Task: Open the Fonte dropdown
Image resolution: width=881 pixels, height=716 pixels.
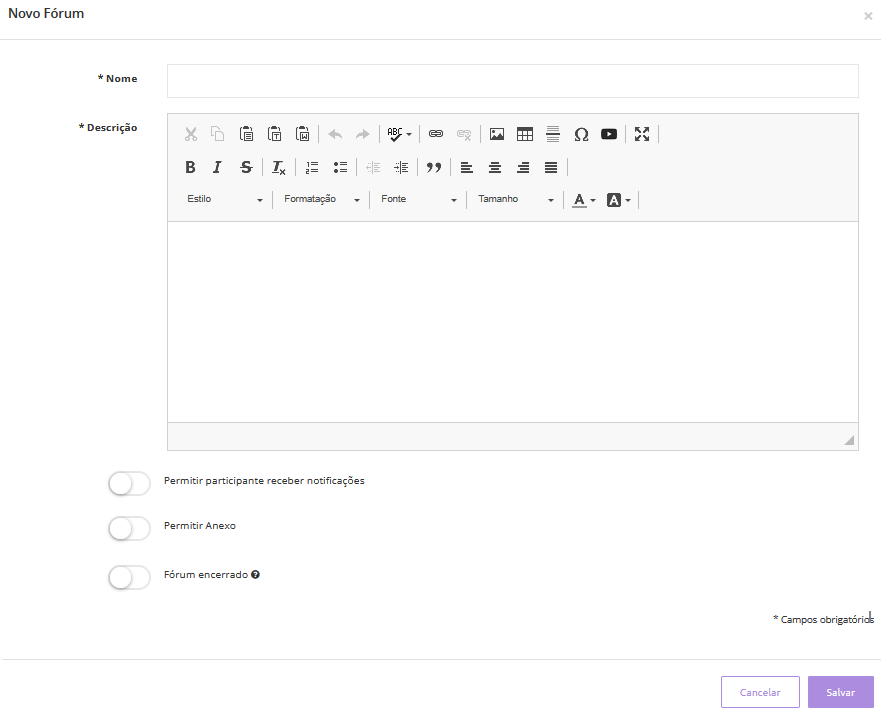Action: [x=418, y=200]
